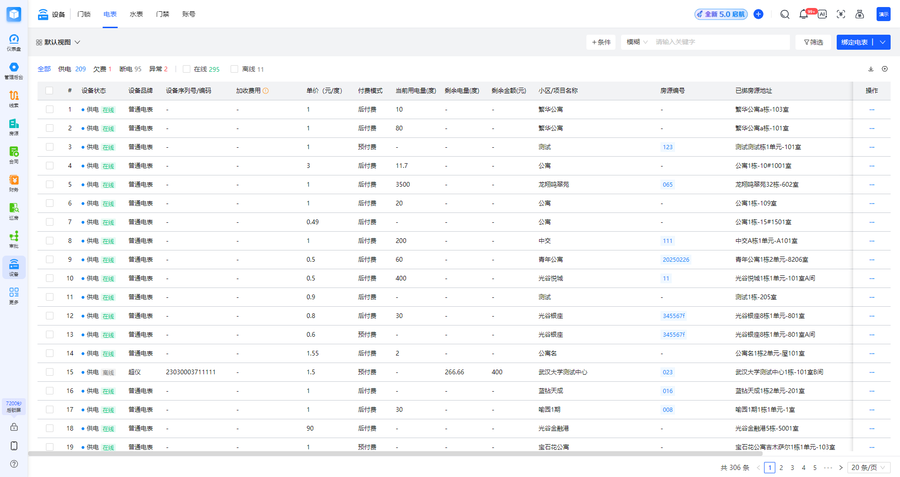Open the devices (设备) sidebar icon
The width and height of the screenshot is (900, 477).
[x=14, y=267]
